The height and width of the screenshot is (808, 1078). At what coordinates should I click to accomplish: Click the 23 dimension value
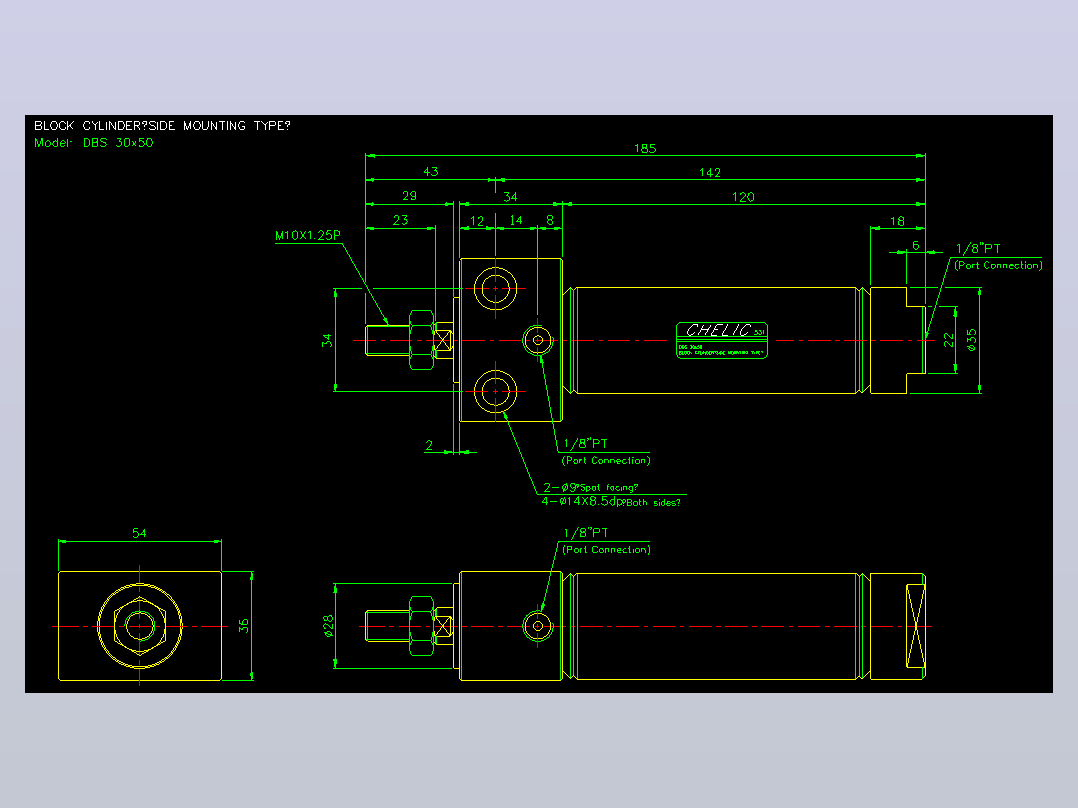(401, 220)
